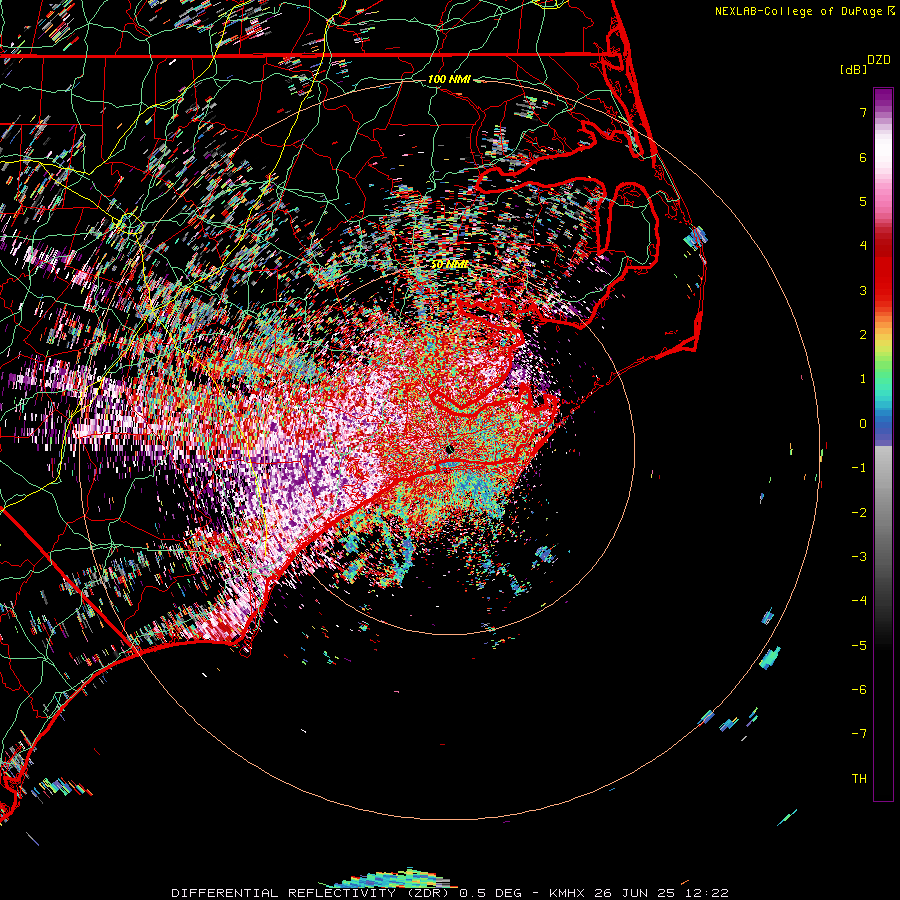Click the 1 dB legend value
The image size is (900, 900).
point(863,379)
